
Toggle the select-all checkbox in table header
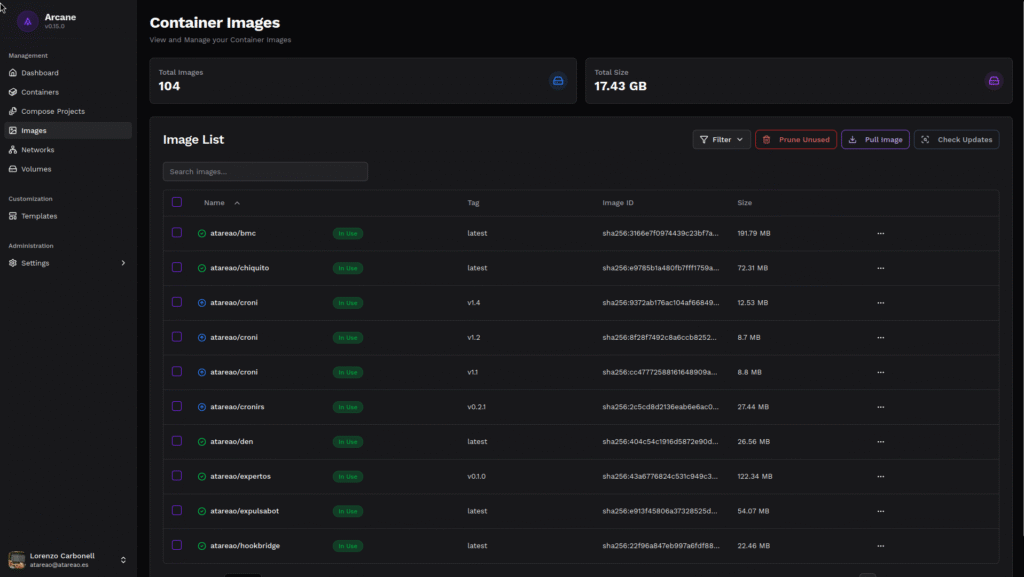(177, 202)
